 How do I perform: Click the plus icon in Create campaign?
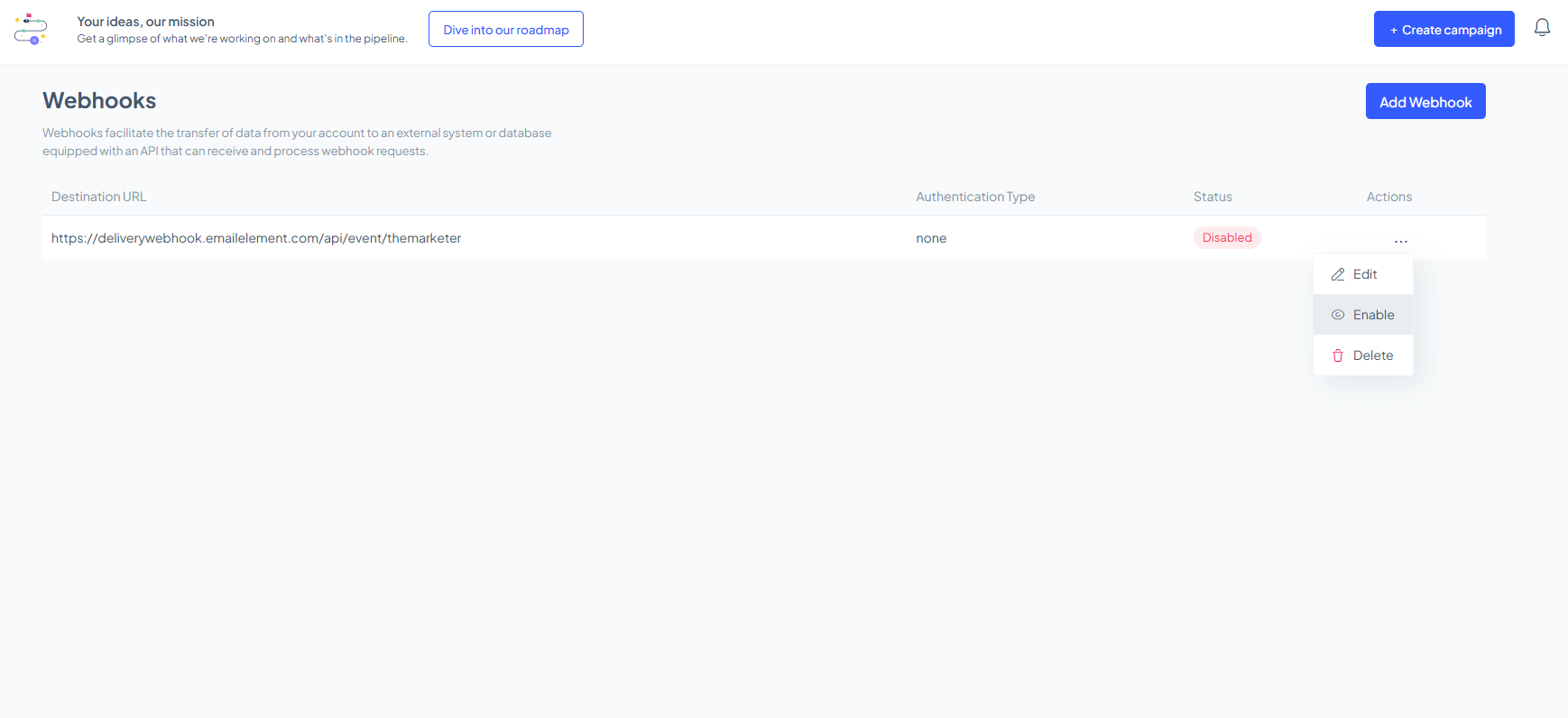point(1394,31)
